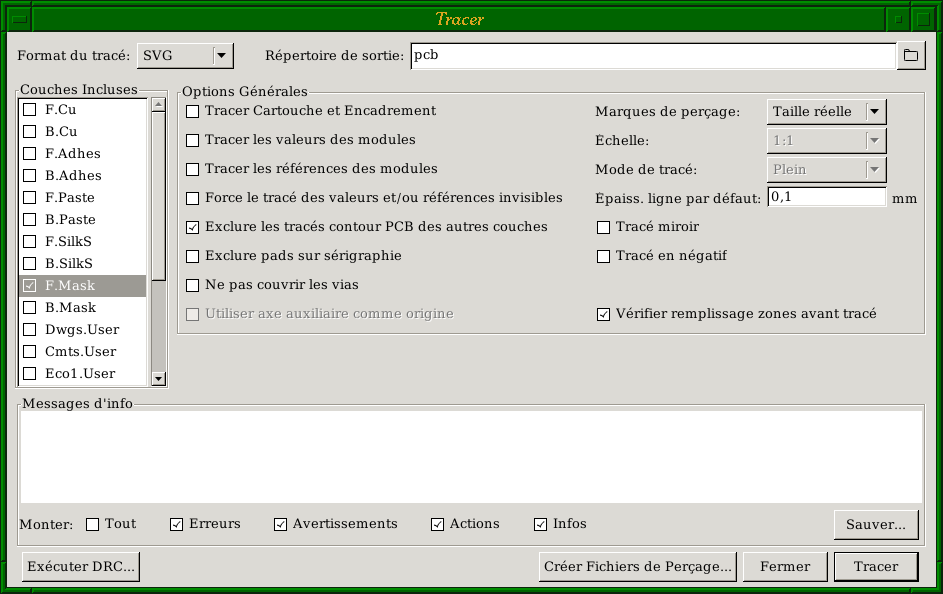Screen dimensions: 943x594
Task: Enable Tracé miroir option
Action: [603, 228]
